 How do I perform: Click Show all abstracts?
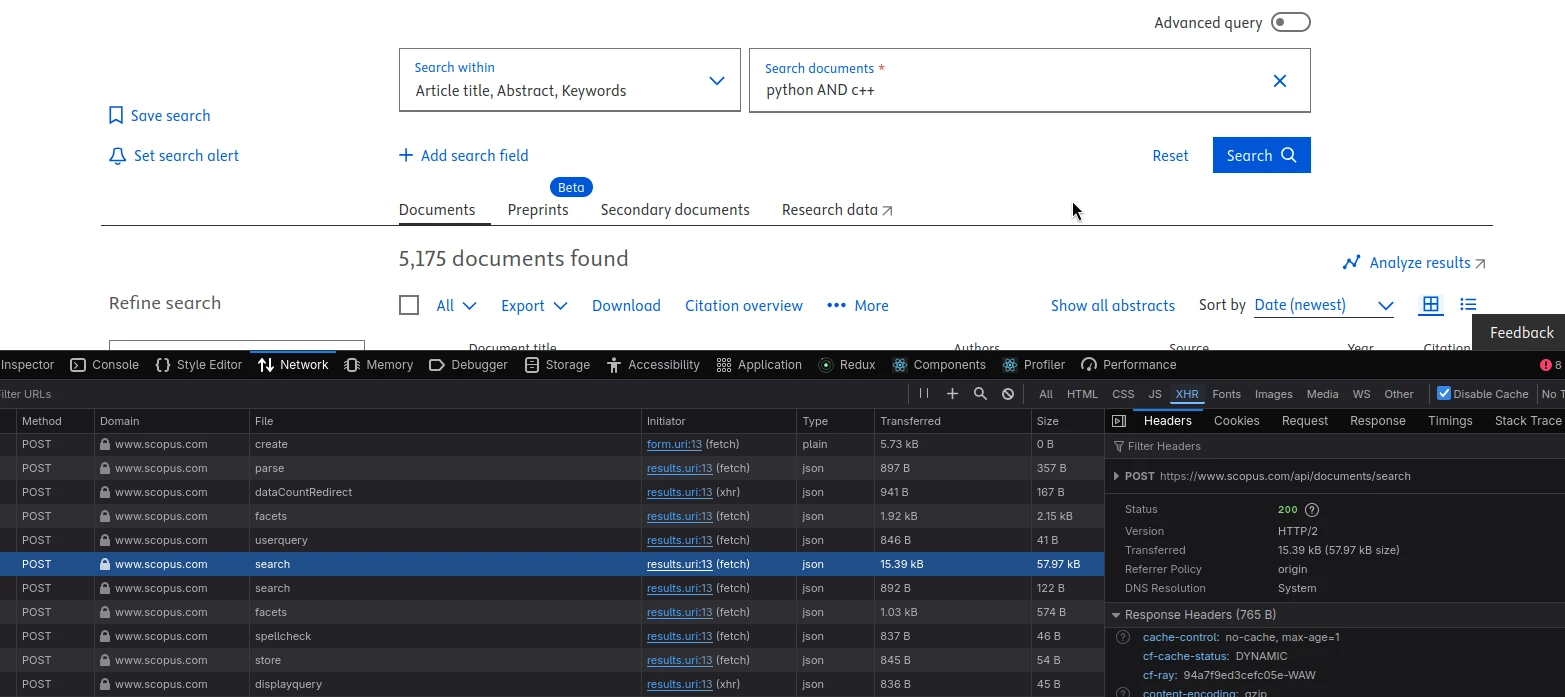pos(1112,306)
